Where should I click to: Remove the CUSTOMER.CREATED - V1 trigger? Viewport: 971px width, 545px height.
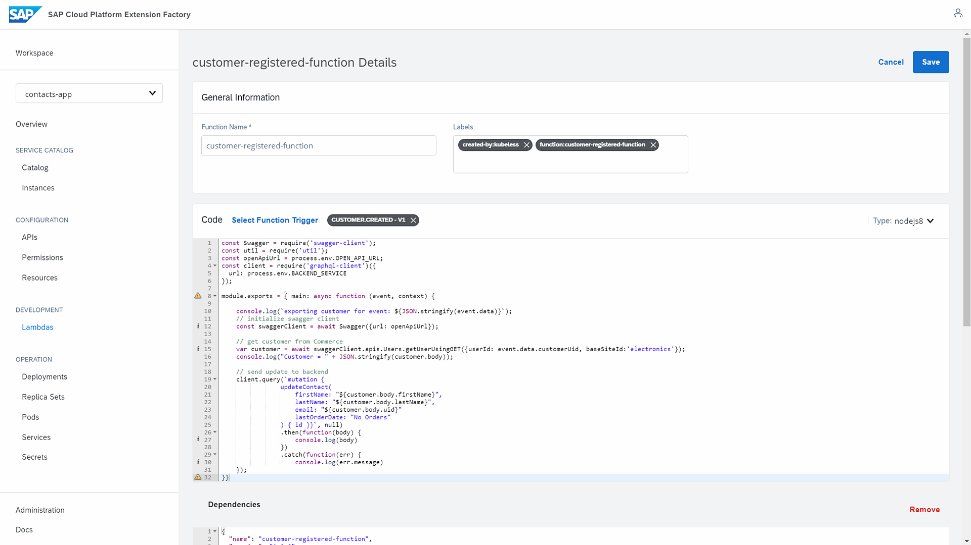pos(413,220)
